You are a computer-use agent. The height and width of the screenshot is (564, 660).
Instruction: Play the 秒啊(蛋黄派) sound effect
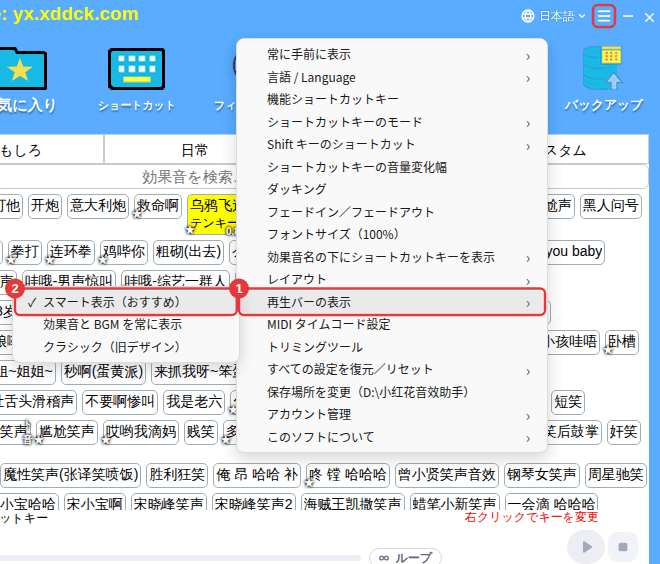click(x=104, y=372)
